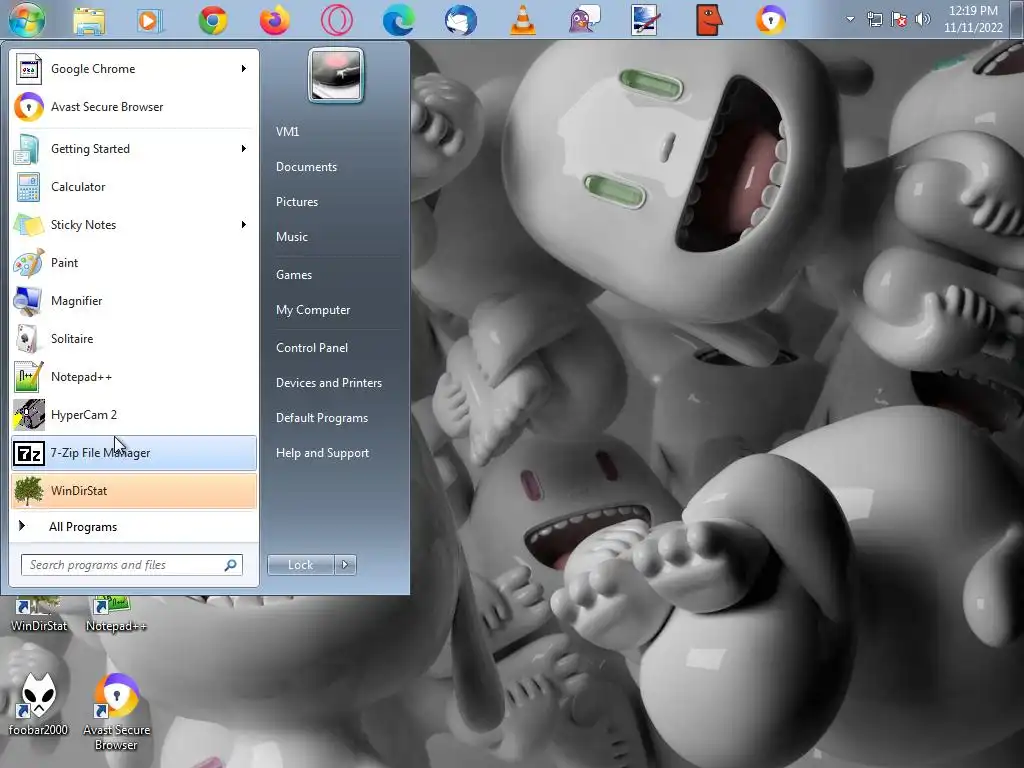
Task: Open My Computer link
Action: click(x=313, y=310)
